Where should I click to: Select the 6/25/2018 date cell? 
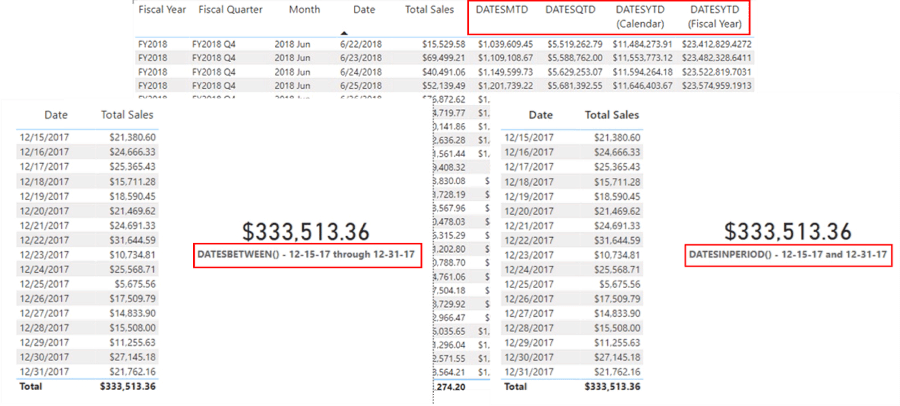[x=360, y=86]
